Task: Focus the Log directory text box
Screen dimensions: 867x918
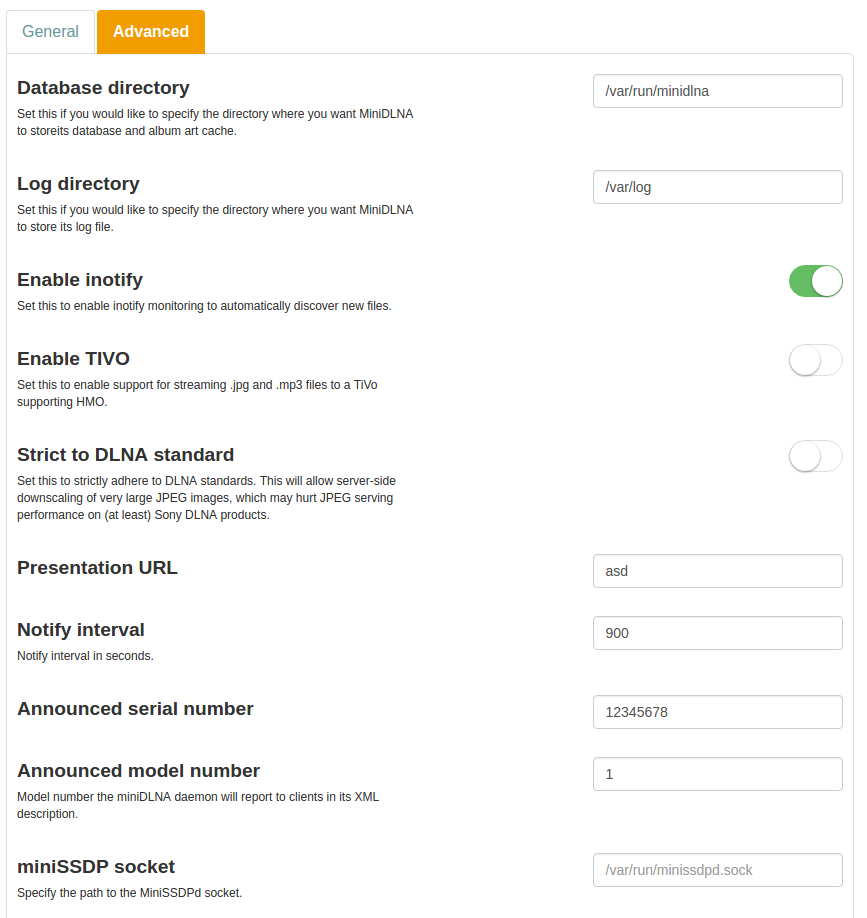Action: coord(717,187)
